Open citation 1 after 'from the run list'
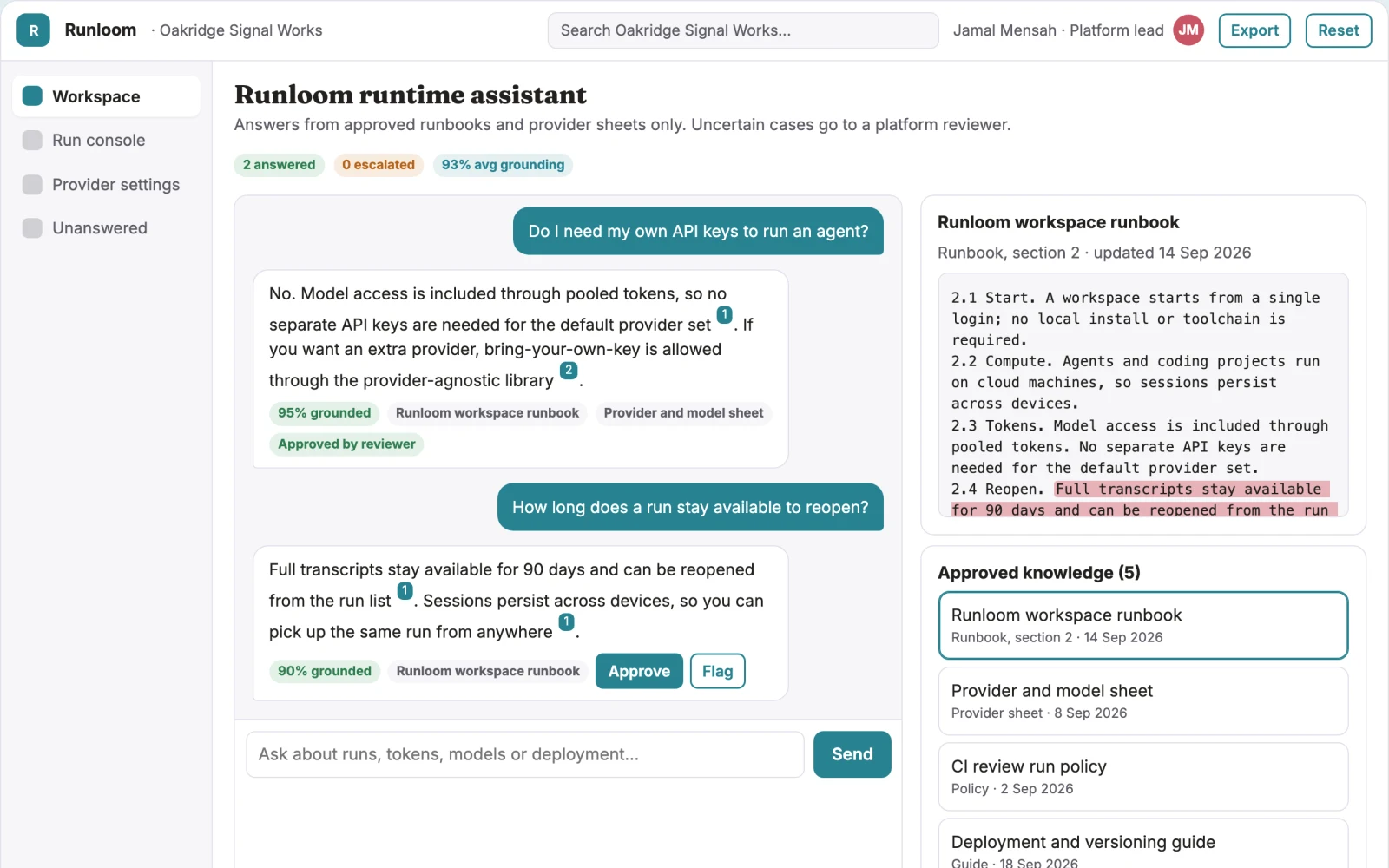 405,591
